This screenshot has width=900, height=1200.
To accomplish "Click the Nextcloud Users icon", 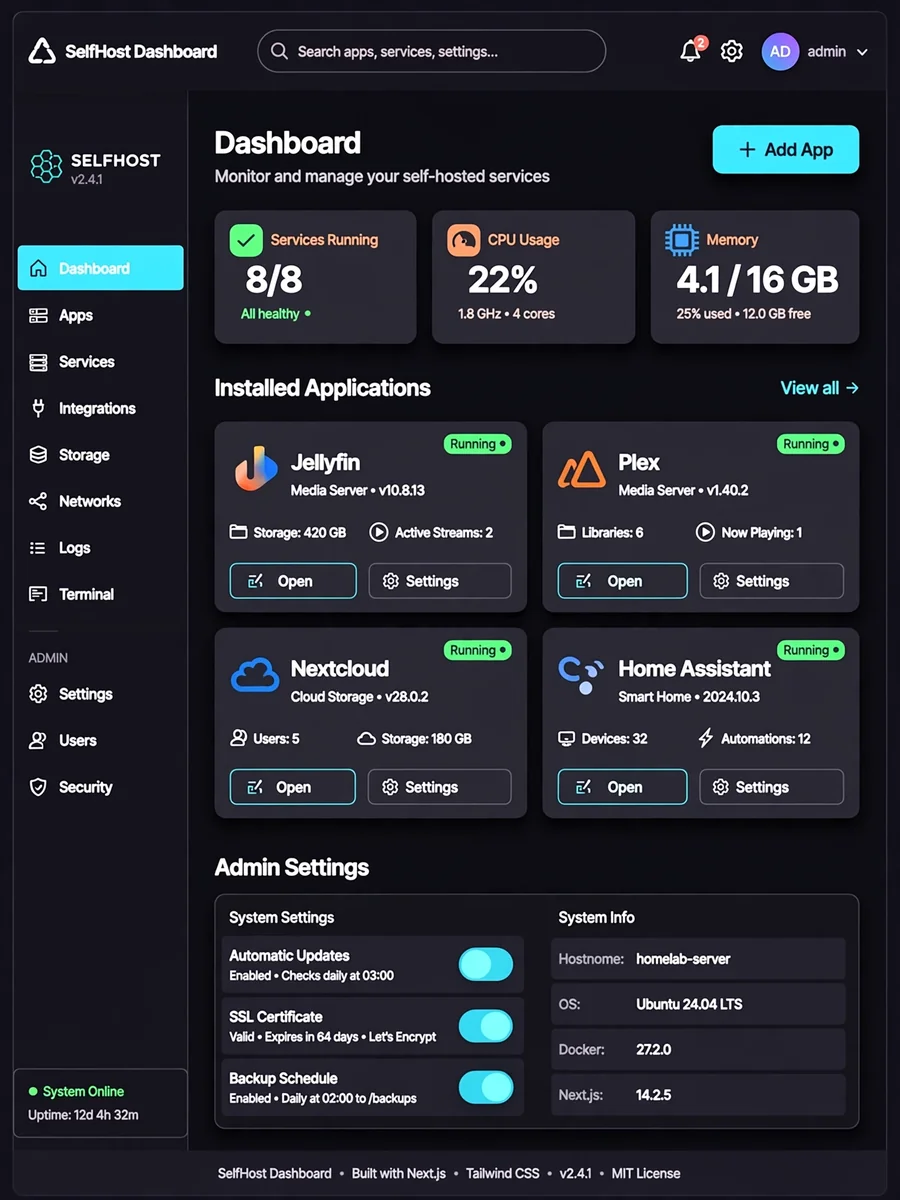I will (x=239, y=738).
